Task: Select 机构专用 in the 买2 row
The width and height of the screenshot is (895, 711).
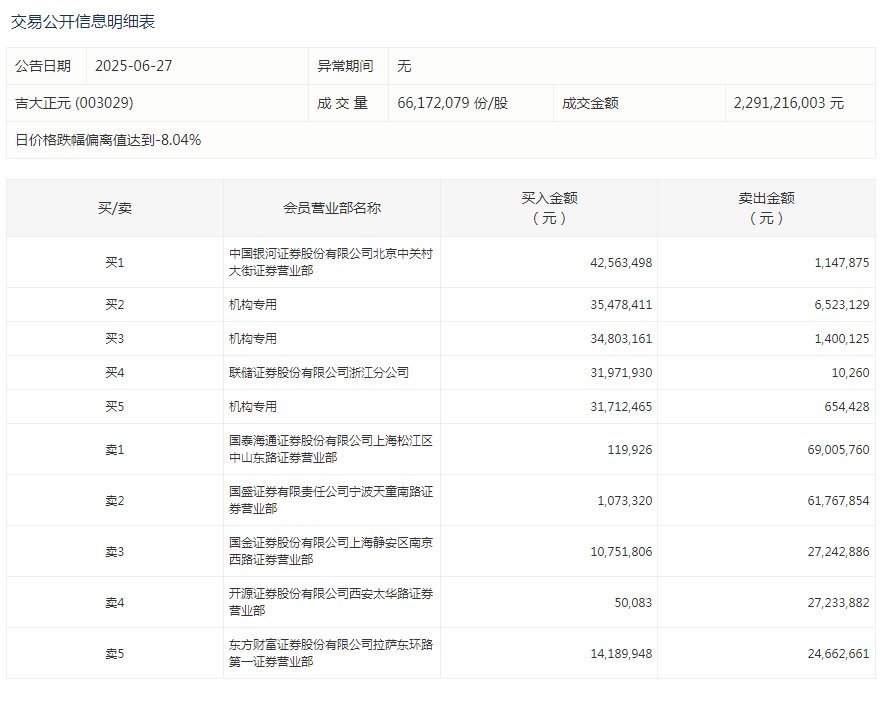Action: tap(253, 305)
